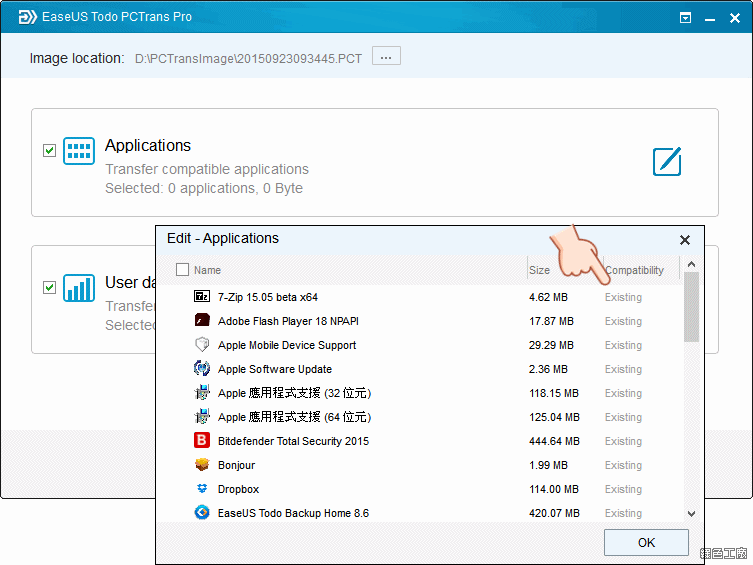Check the select-all Name checkbox
Viewport: 753px width, 565px height.
[182, 269]
